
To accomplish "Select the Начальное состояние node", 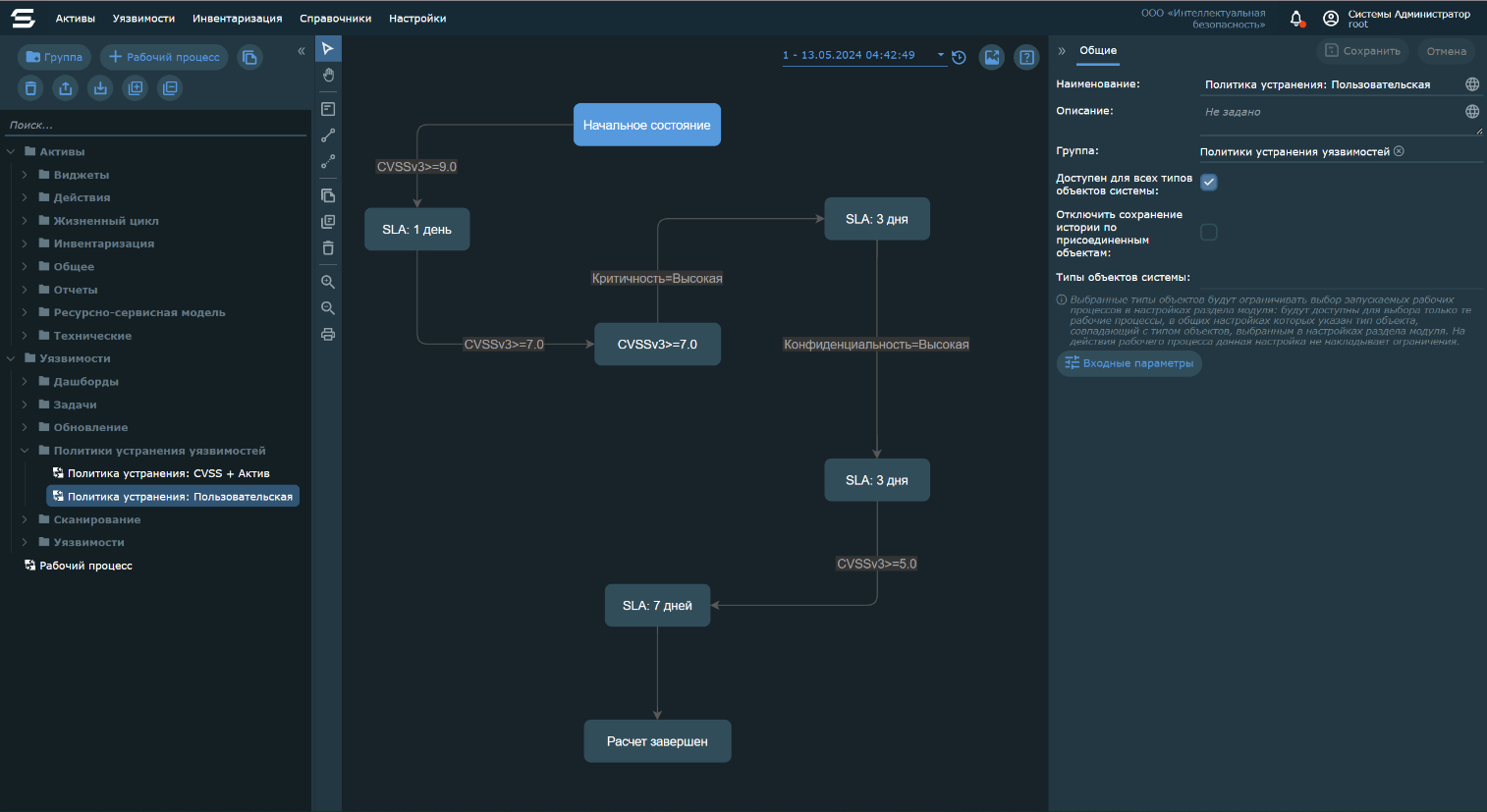I will coord(647,125).
